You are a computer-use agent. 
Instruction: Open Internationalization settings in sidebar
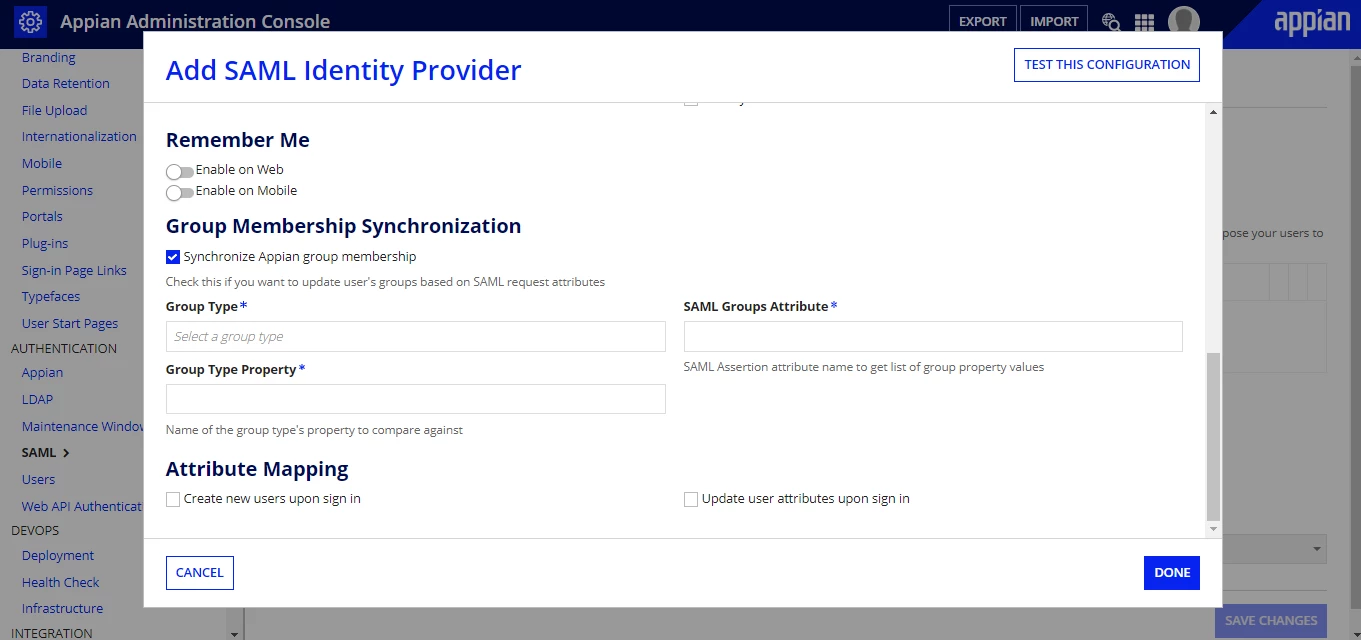click(x=79, y=137)
